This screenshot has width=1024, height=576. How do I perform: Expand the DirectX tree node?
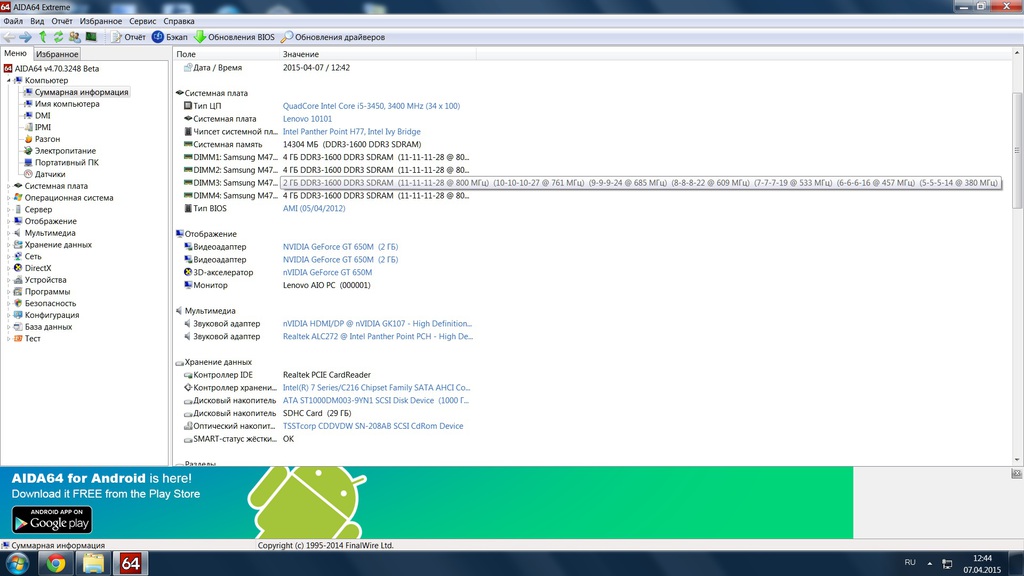(x=8, y=268)
